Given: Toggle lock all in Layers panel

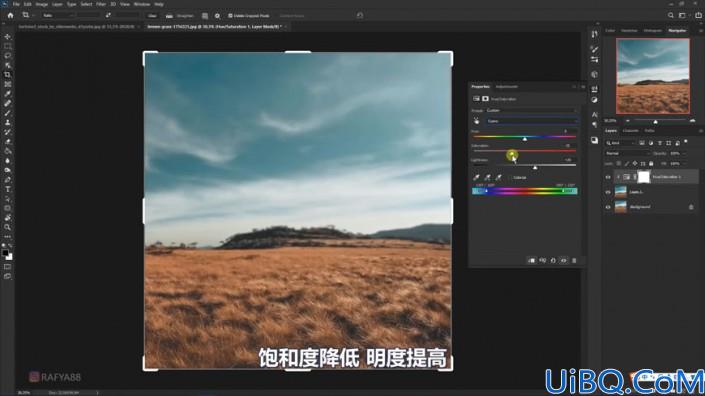Looking at the screenshot, I should [651, 164].
